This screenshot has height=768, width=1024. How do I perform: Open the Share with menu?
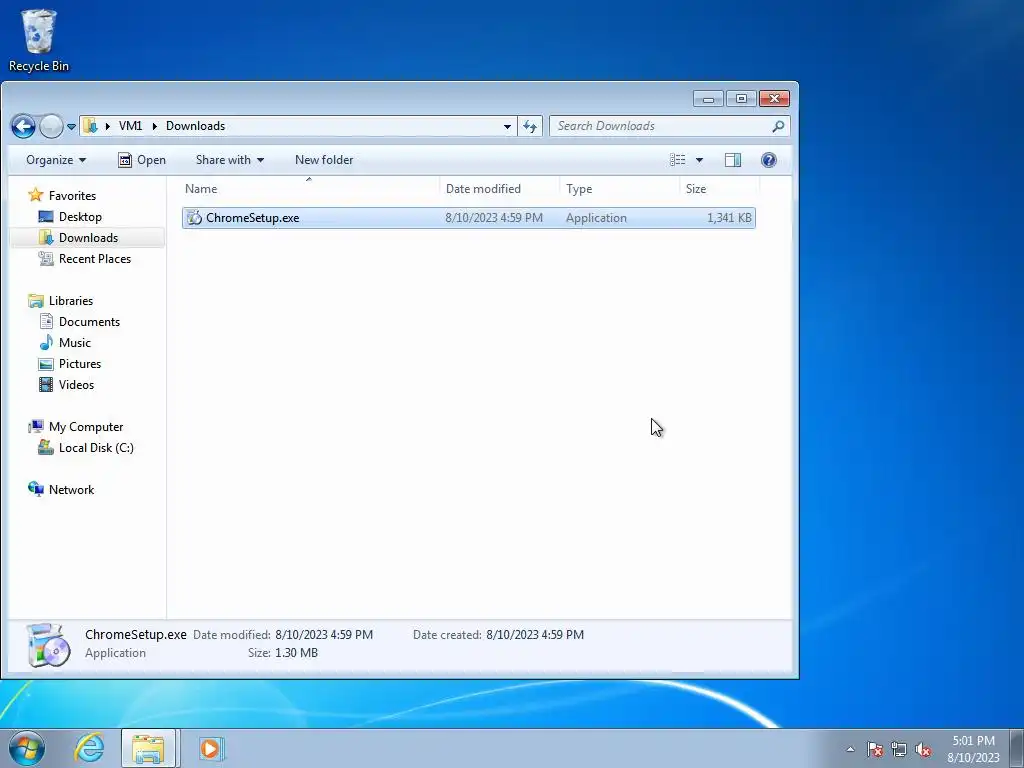click(229, 160)
